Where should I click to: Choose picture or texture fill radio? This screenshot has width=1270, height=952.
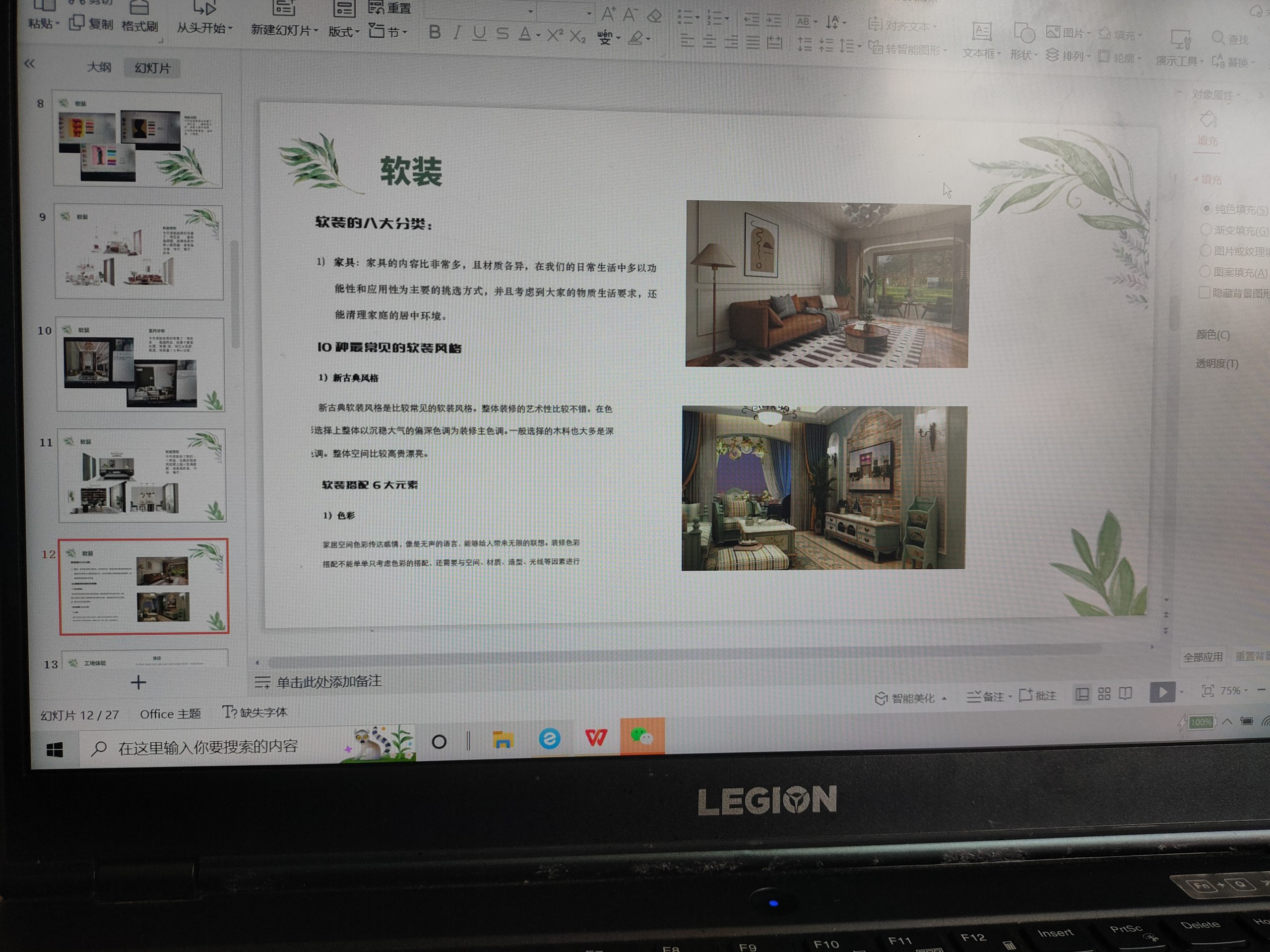[1205, 251]
